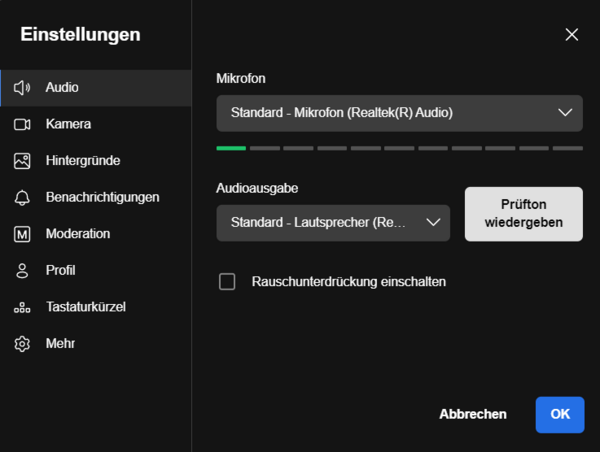
Task: Click the Kamera camcorder icon
Action: click(x=22, y=124)
